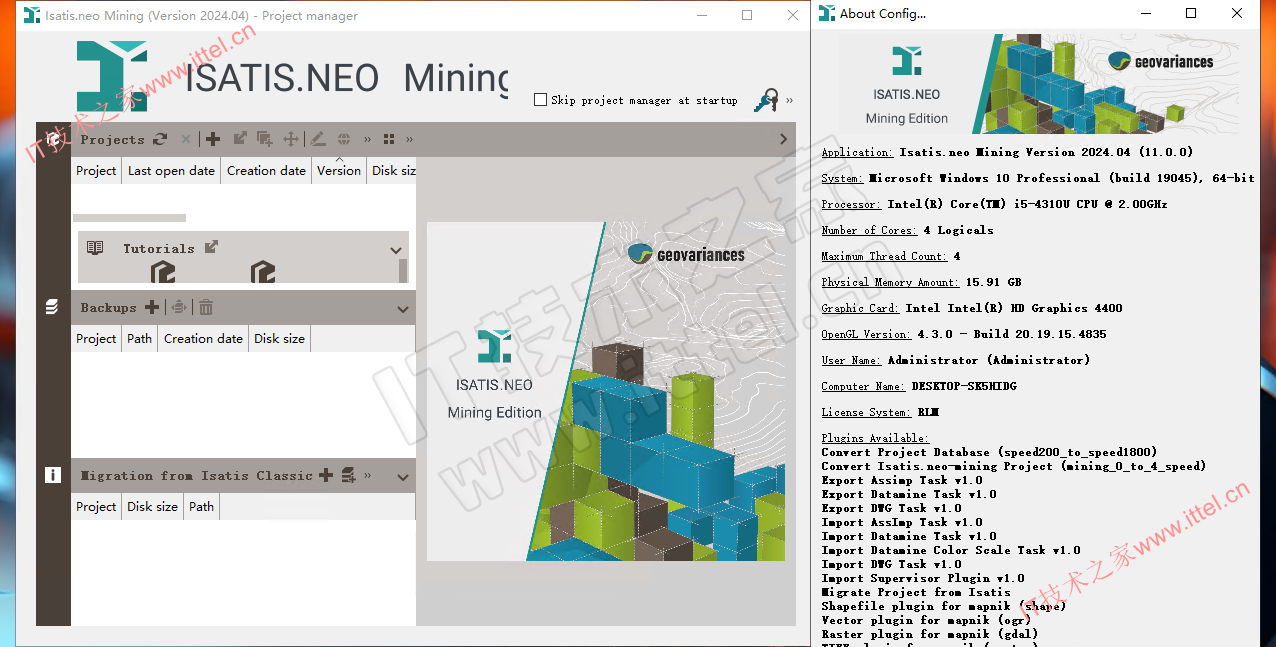Click Disk size header in Migration table

[152, 506]
